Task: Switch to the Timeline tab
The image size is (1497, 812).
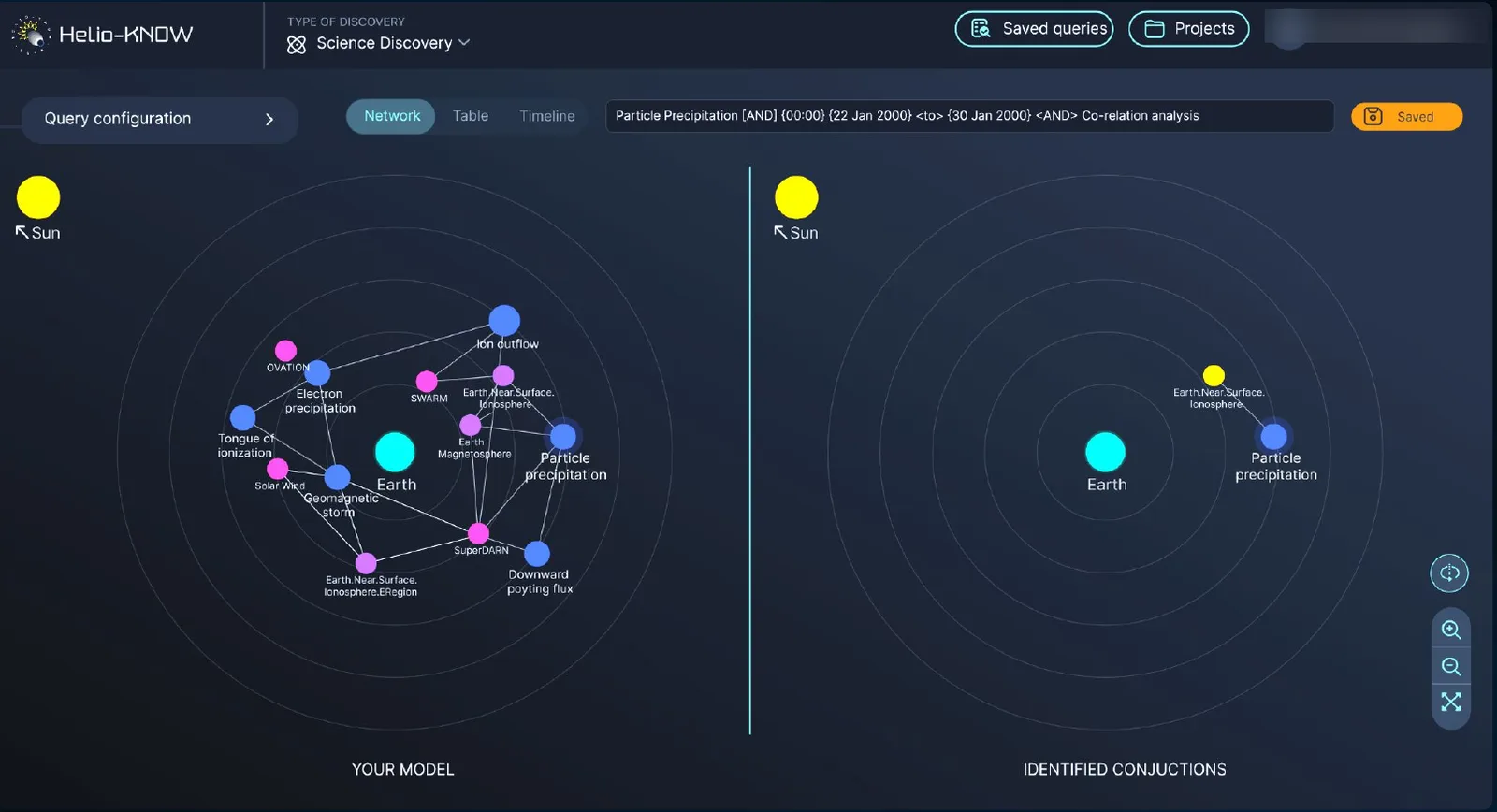Action: [x=547, y=116]
